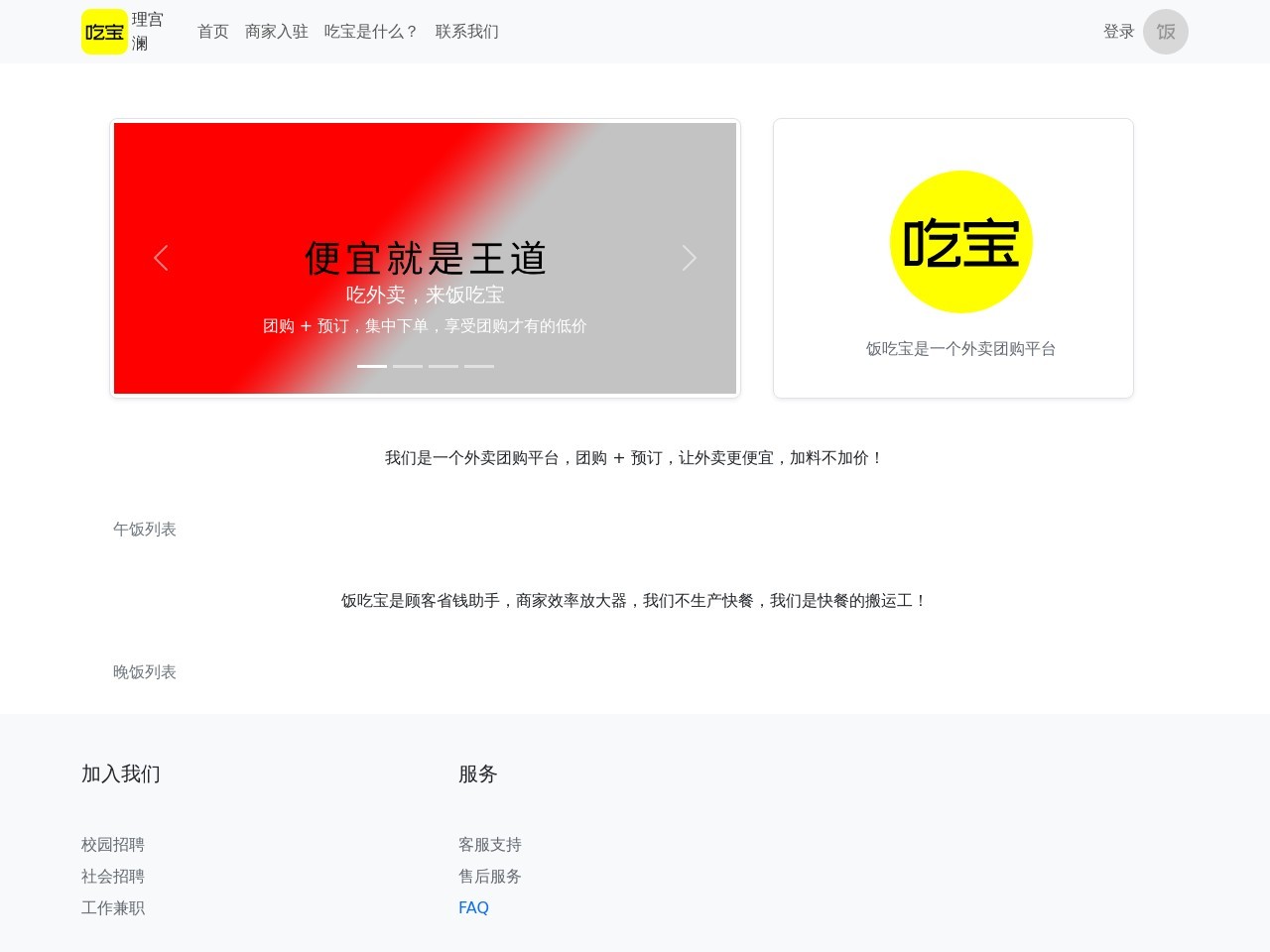Screen dimensions: 1270x952
Task: Click the 登录 link
Action: (1118, 31)
